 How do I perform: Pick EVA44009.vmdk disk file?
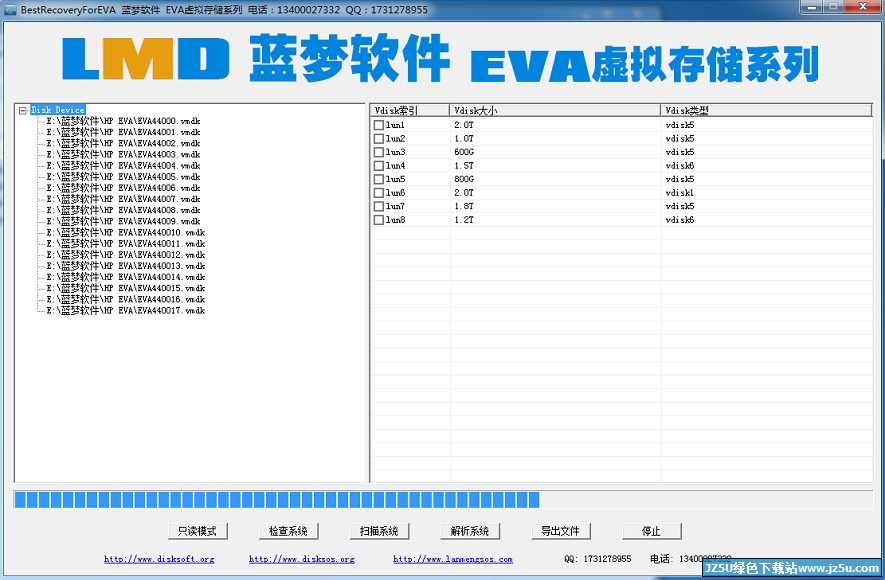pyautogui.click(x=123, y=222)
